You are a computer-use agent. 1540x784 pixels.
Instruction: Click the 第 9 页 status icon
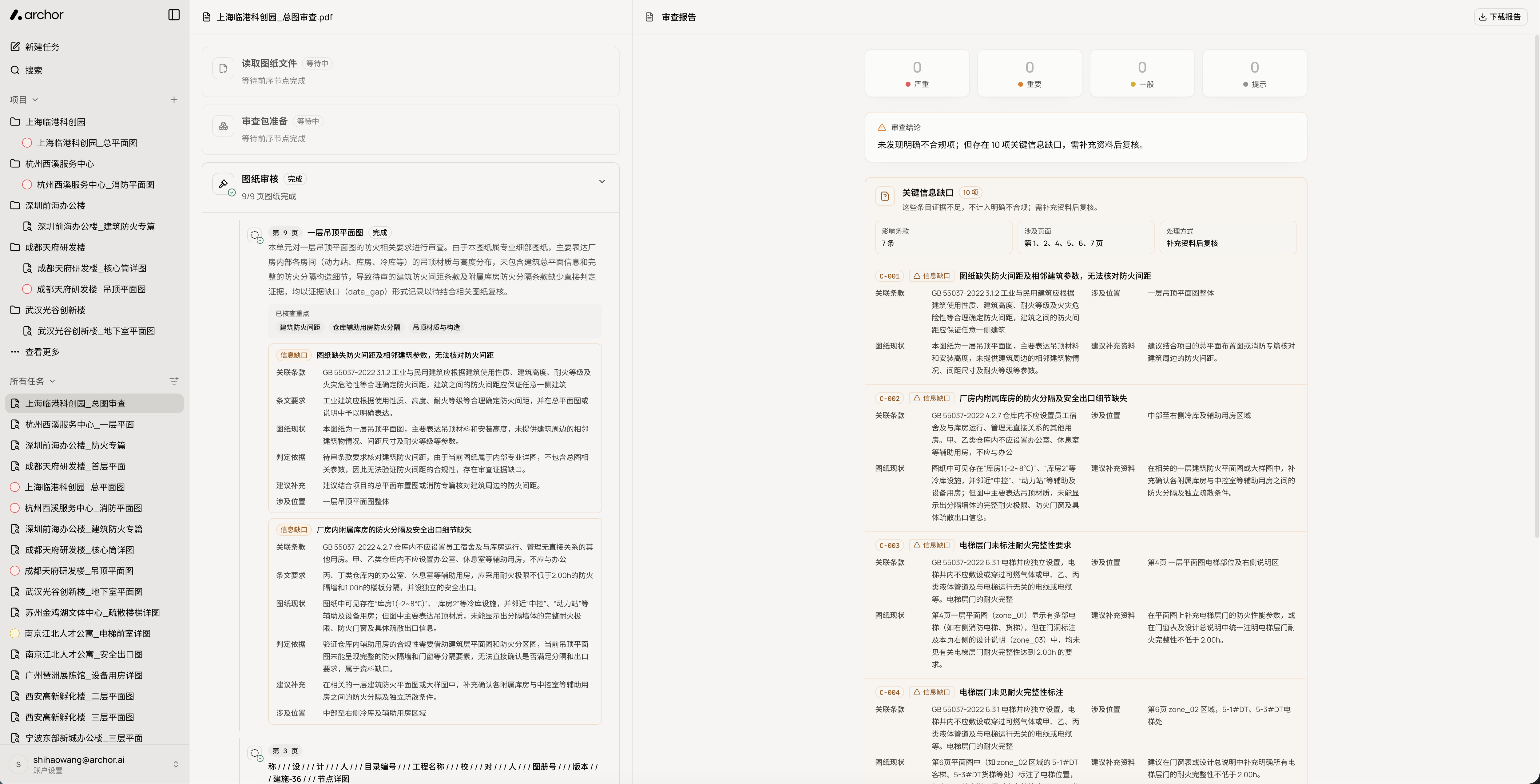(255, 236)
